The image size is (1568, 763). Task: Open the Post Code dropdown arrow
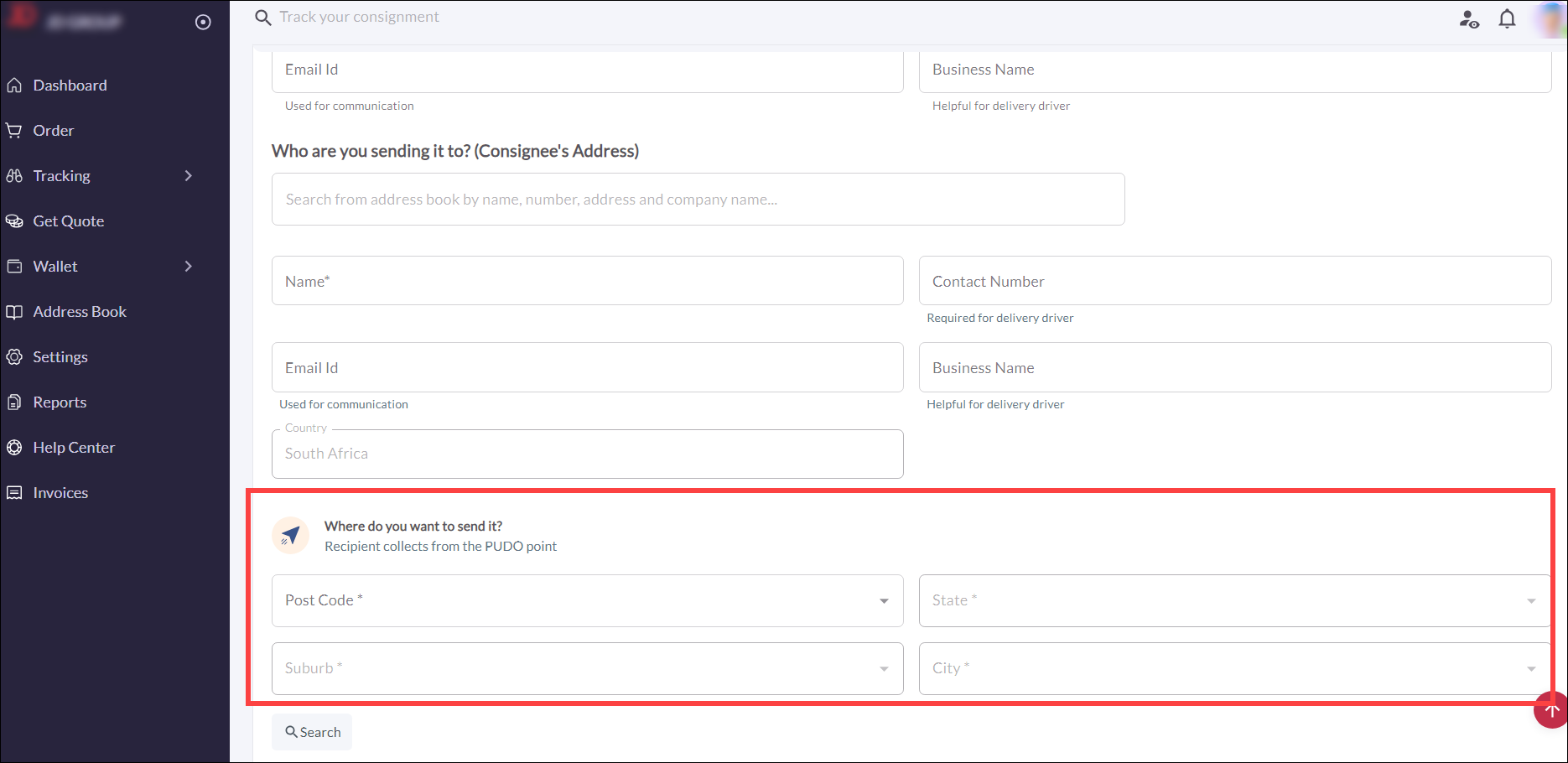coord(884,601)
